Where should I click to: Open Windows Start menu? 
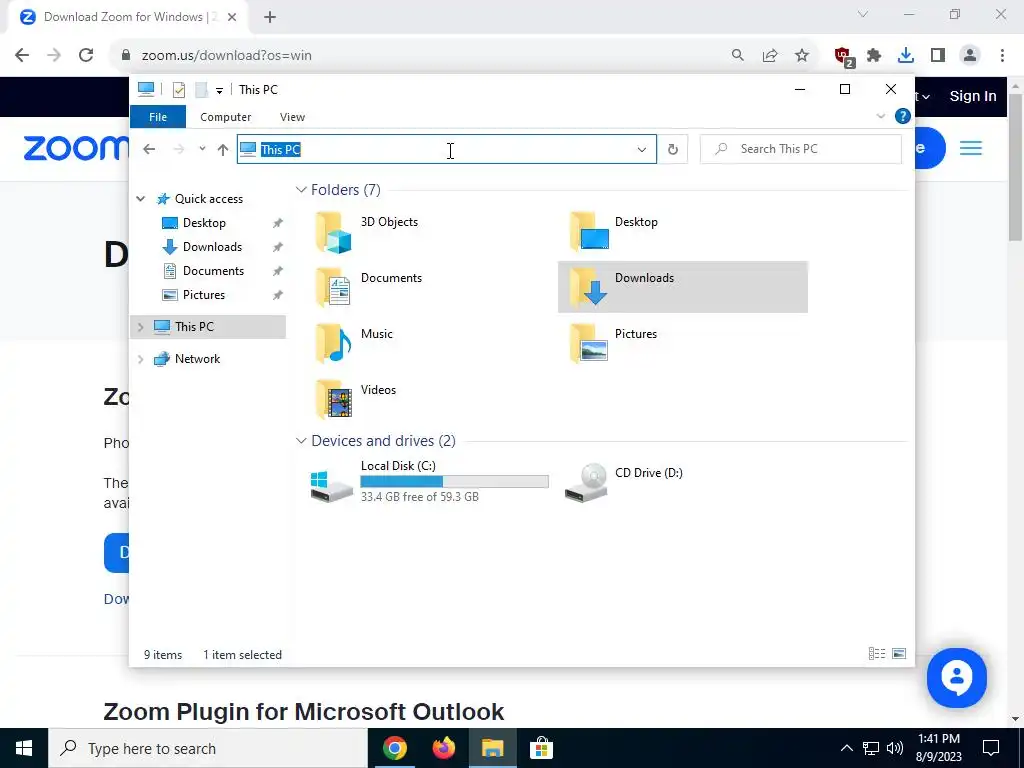(x=24, y=748)
